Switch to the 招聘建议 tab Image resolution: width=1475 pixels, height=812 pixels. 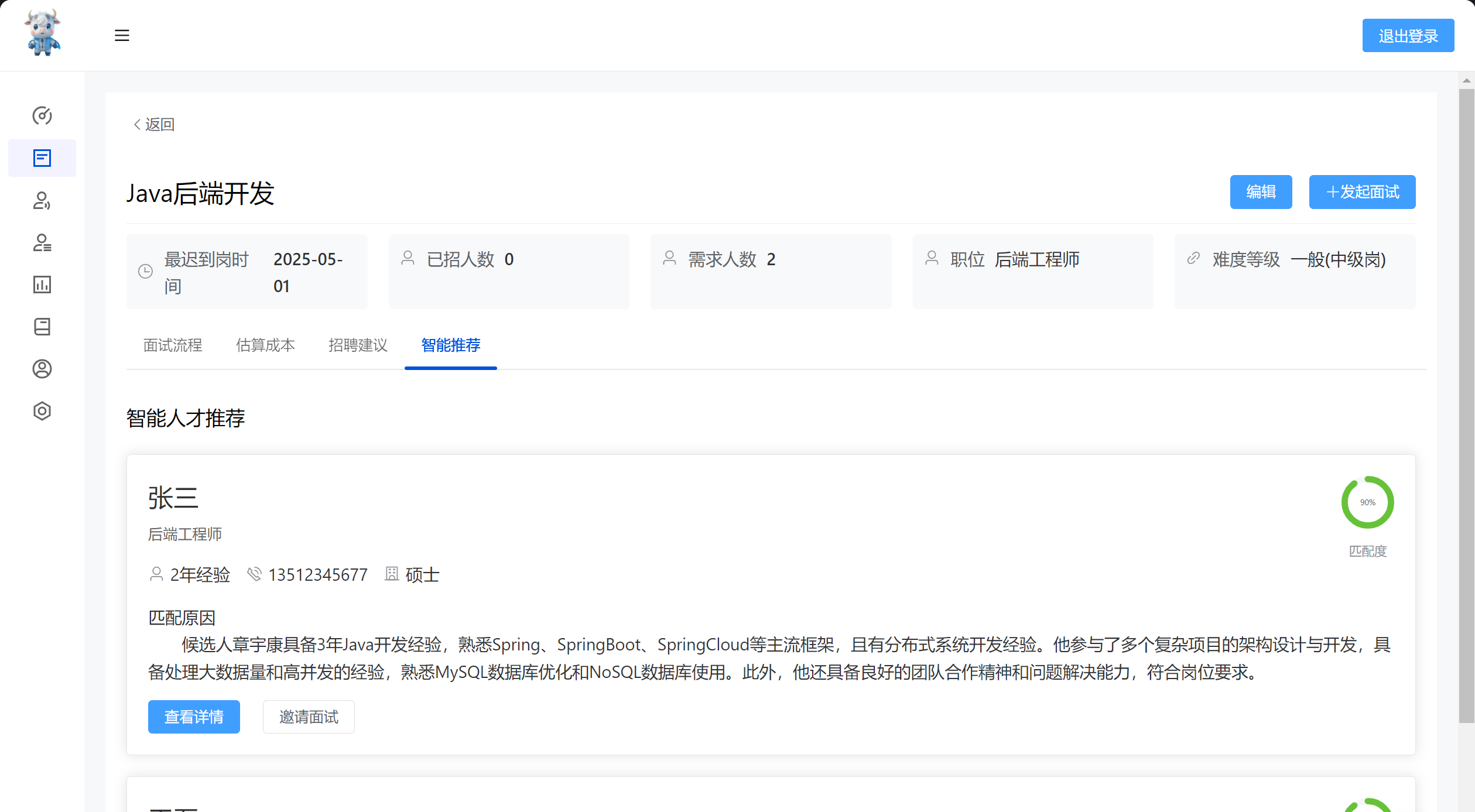[x=358, y=345]
